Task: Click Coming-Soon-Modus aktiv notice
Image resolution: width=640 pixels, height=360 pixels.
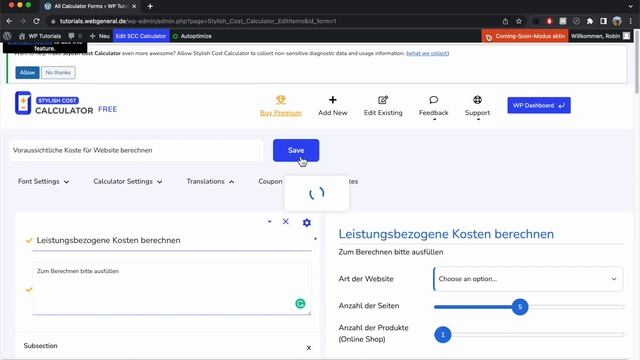Action: pos(525,36)
